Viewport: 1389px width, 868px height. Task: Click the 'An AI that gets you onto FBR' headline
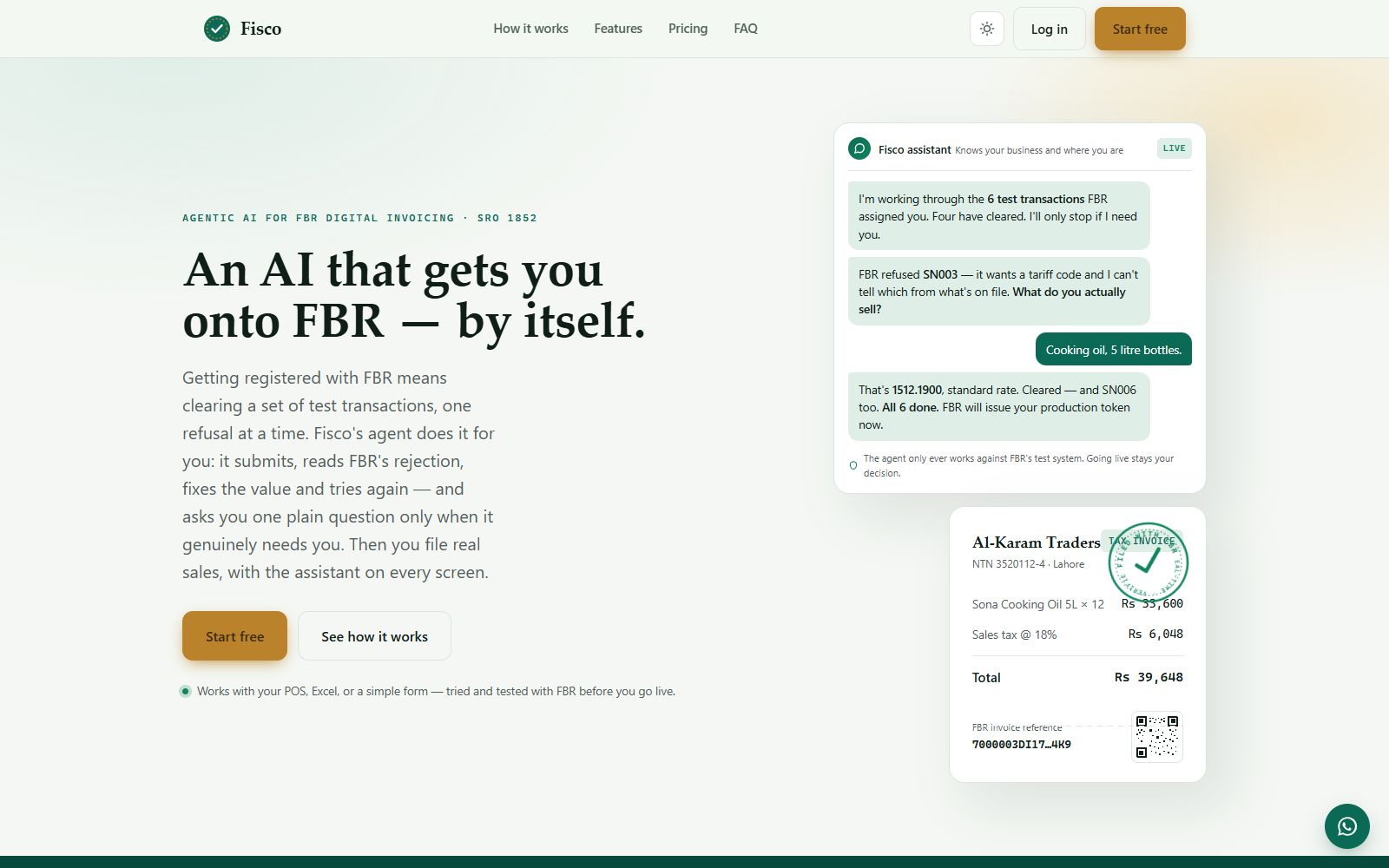414,295
